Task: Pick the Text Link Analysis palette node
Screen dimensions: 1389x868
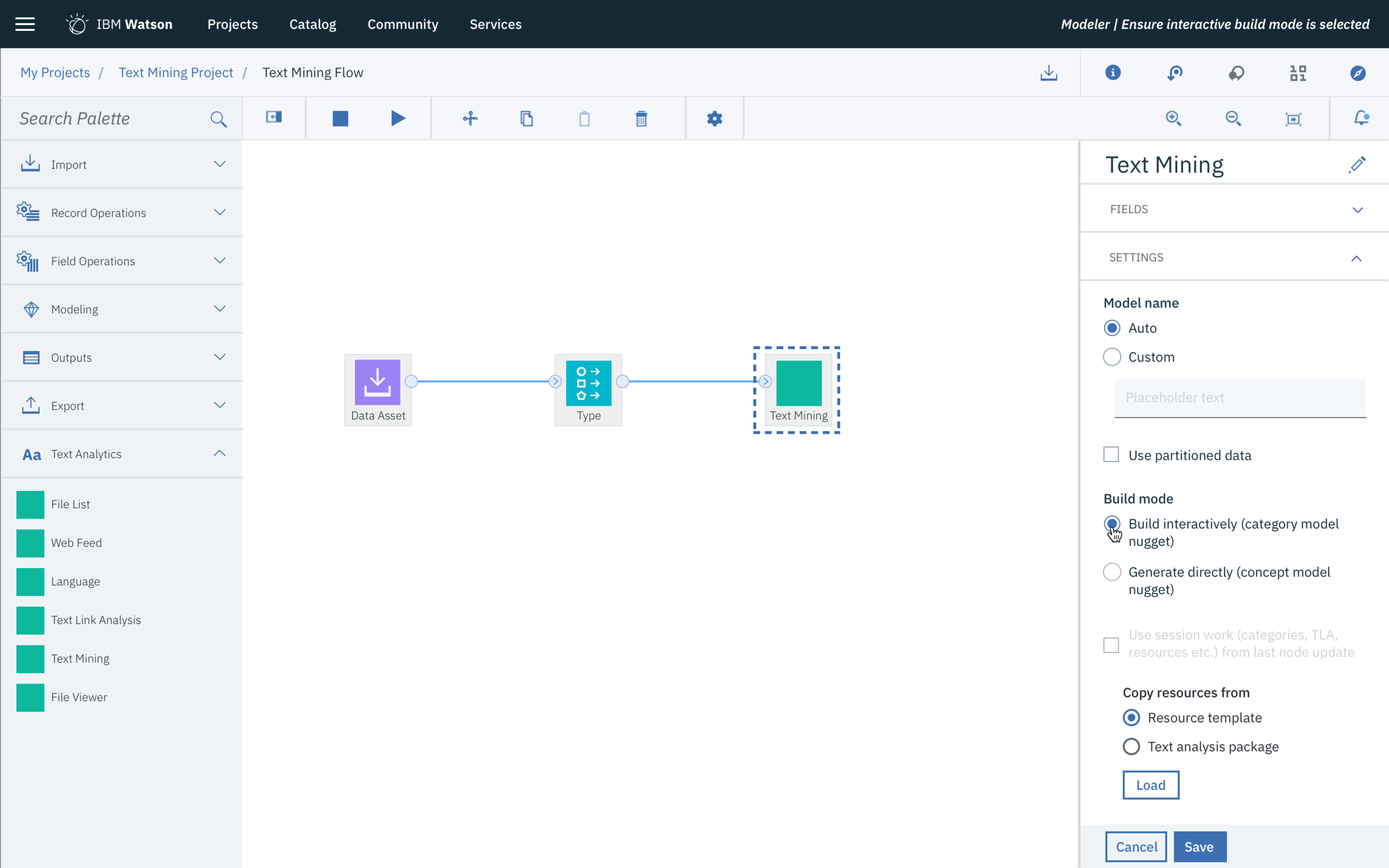Action: click(x=79, y=620)
